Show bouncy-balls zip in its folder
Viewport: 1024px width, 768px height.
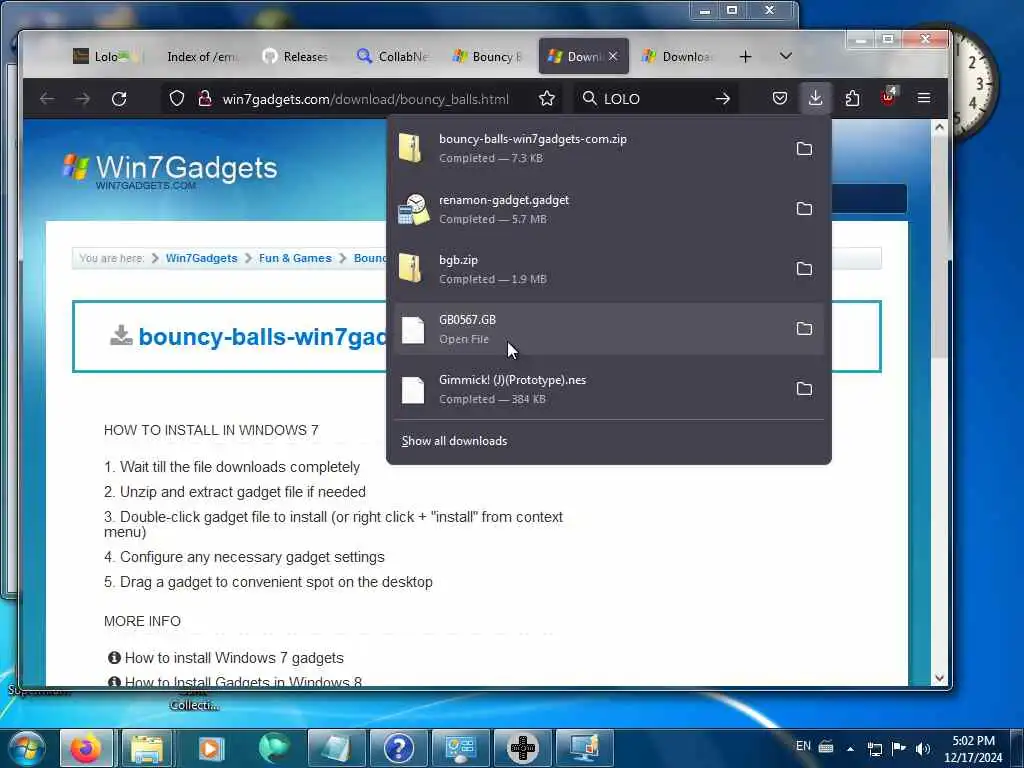804,149
